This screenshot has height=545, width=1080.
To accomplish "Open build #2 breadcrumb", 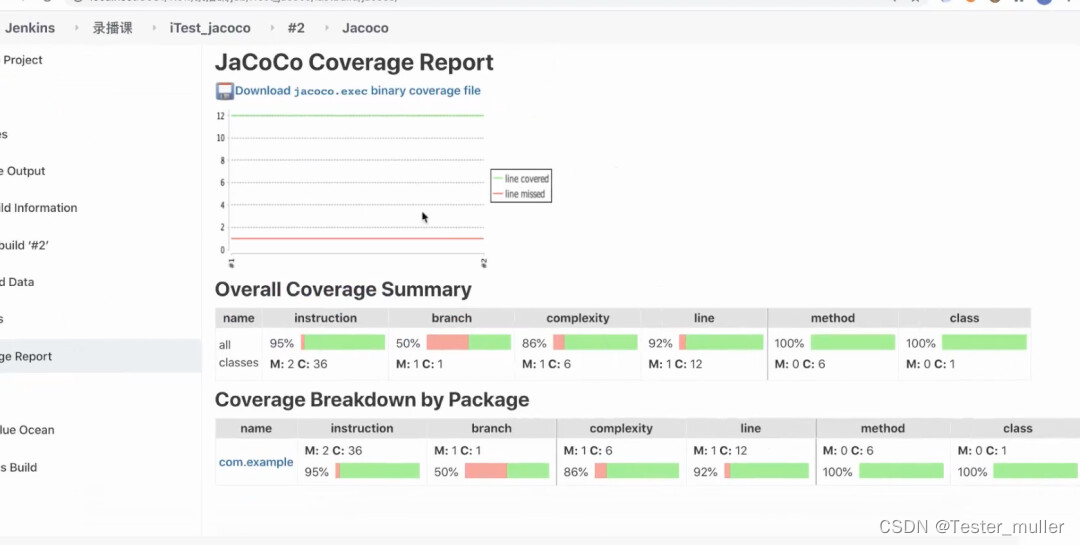I will (x=296, y=28).
